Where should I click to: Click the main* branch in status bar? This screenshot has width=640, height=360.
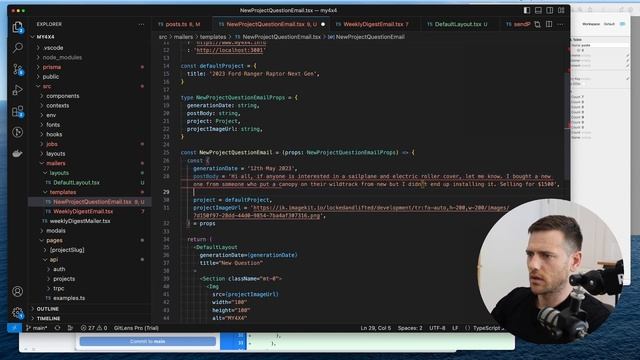point(37,328)
